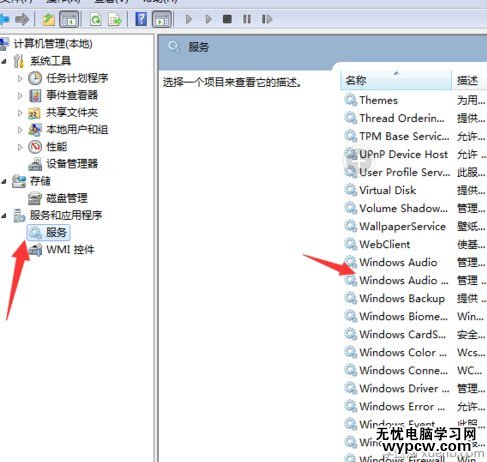The height and width of the screenshot is (462, 487).
Task: Click the gear icon beside WebClient
Action: point(351,244)
